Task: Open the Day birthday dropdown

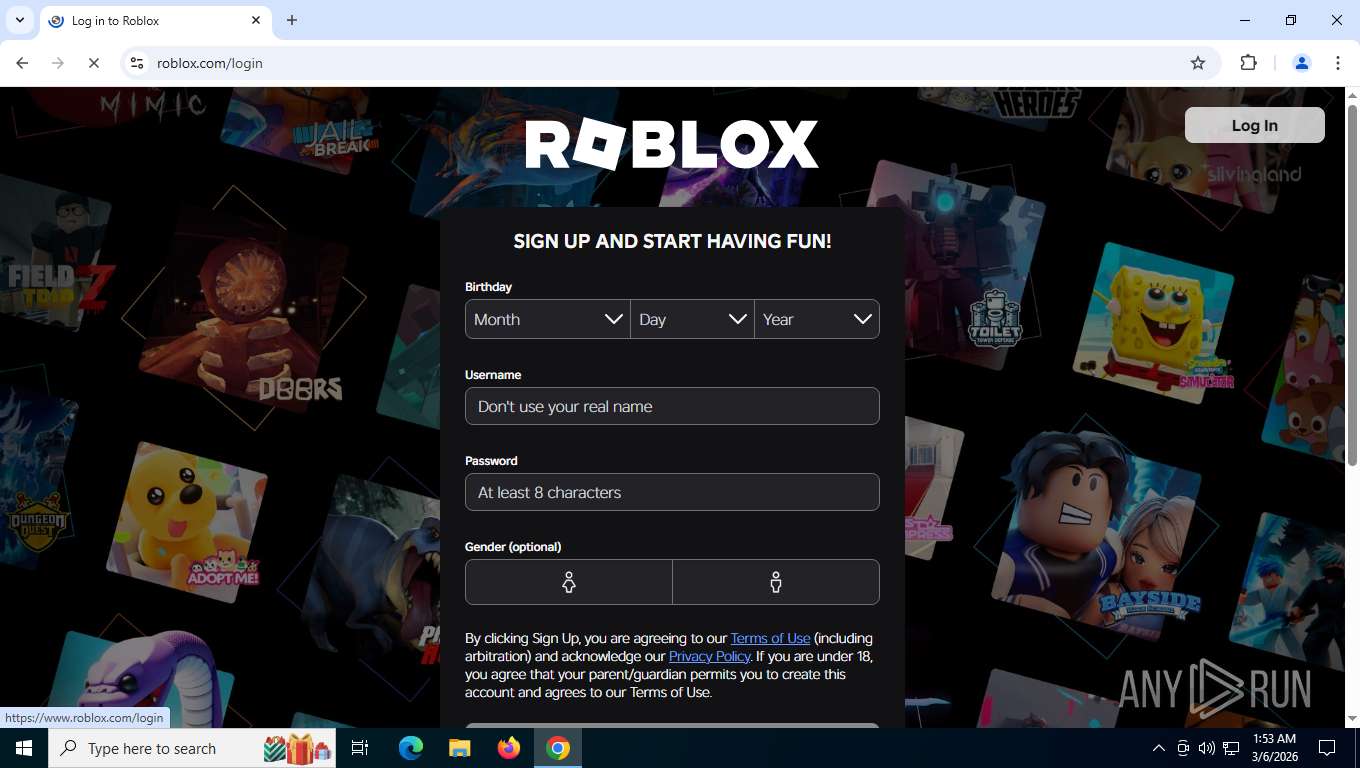Action: click(693, 319)
